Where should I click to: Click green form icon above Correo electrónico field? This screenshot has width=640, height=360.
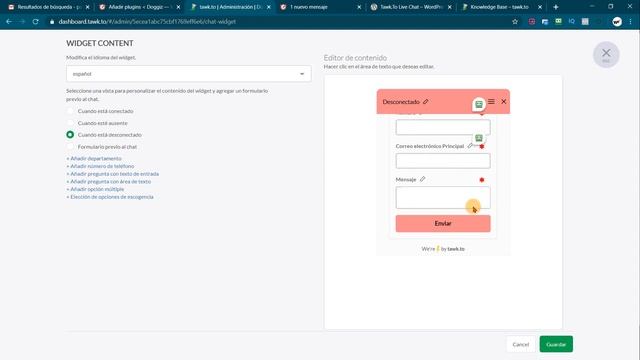point(479,138)
